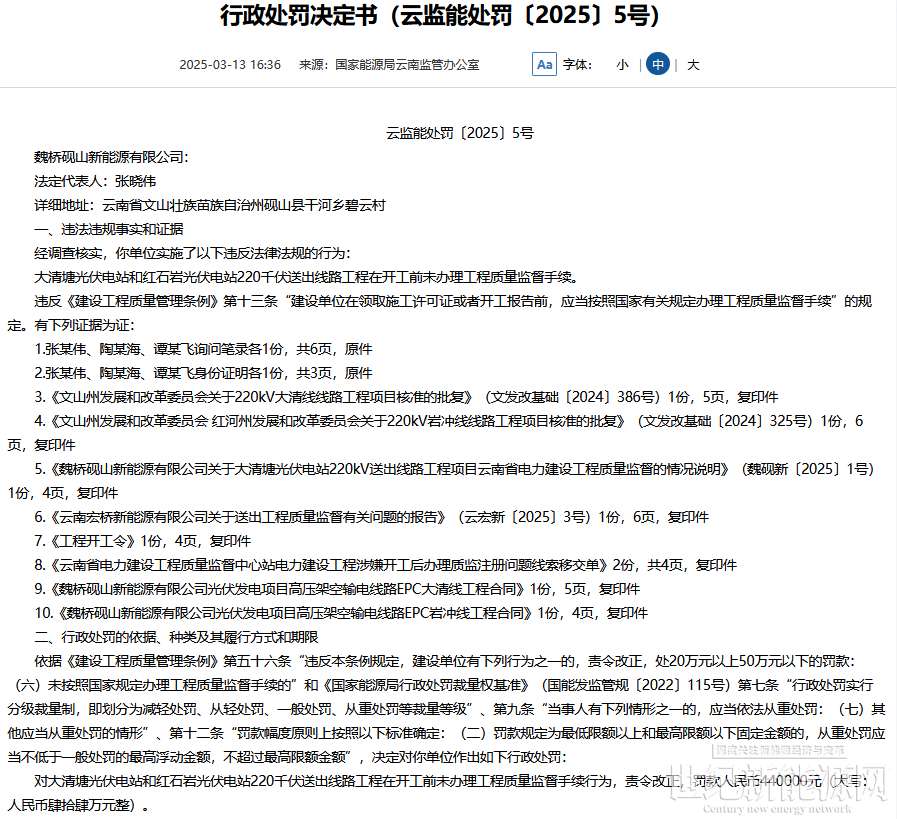Click section heading 一、违法违规事实和证据

(102, 229)
